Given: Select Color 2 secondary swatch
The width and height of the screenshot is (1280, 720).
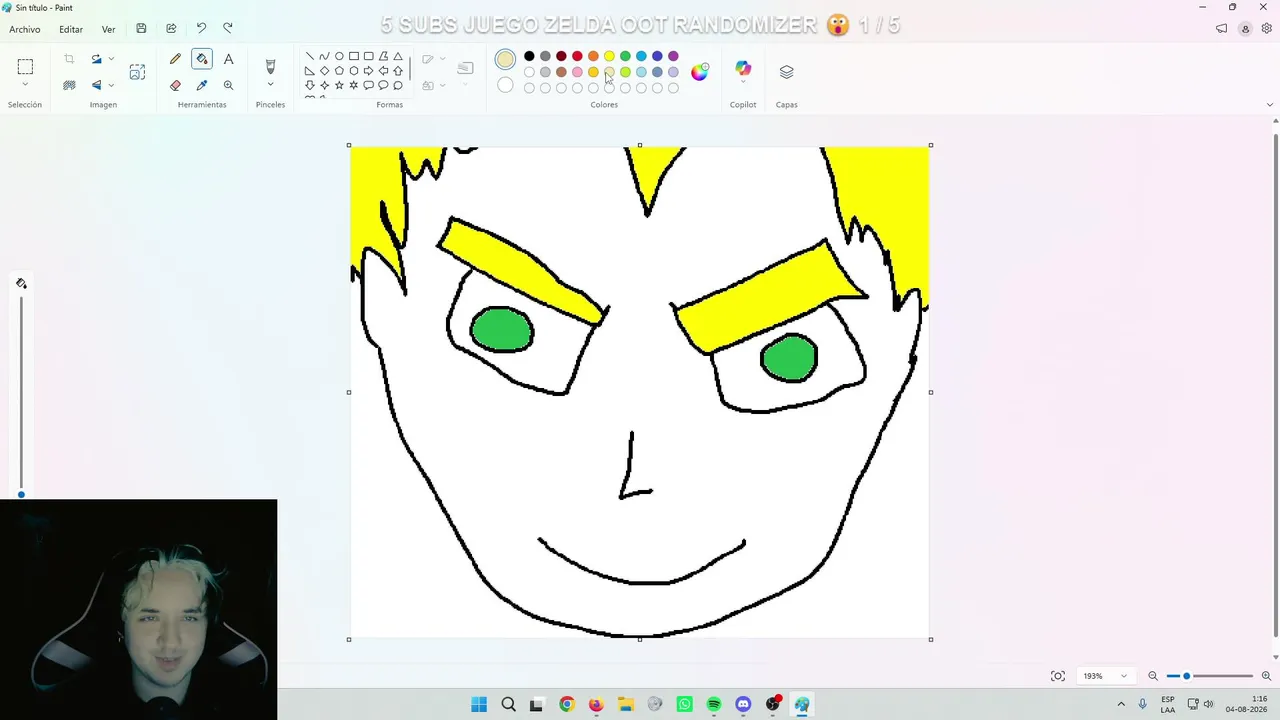Looking at the screenshot, I should tap(505, 85).
